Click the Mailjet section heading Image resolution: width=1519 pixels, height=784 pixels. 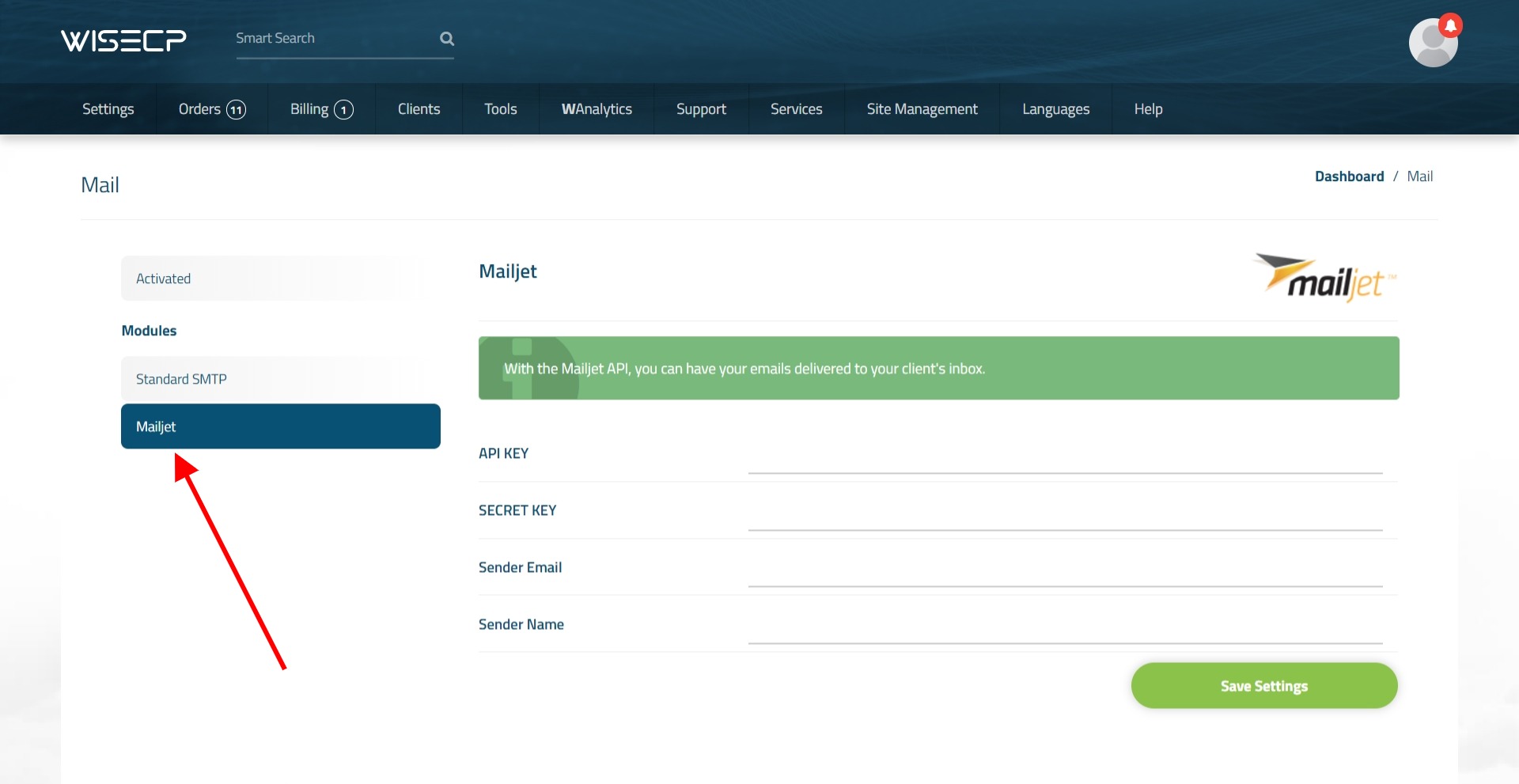click(x=508, y=271)
